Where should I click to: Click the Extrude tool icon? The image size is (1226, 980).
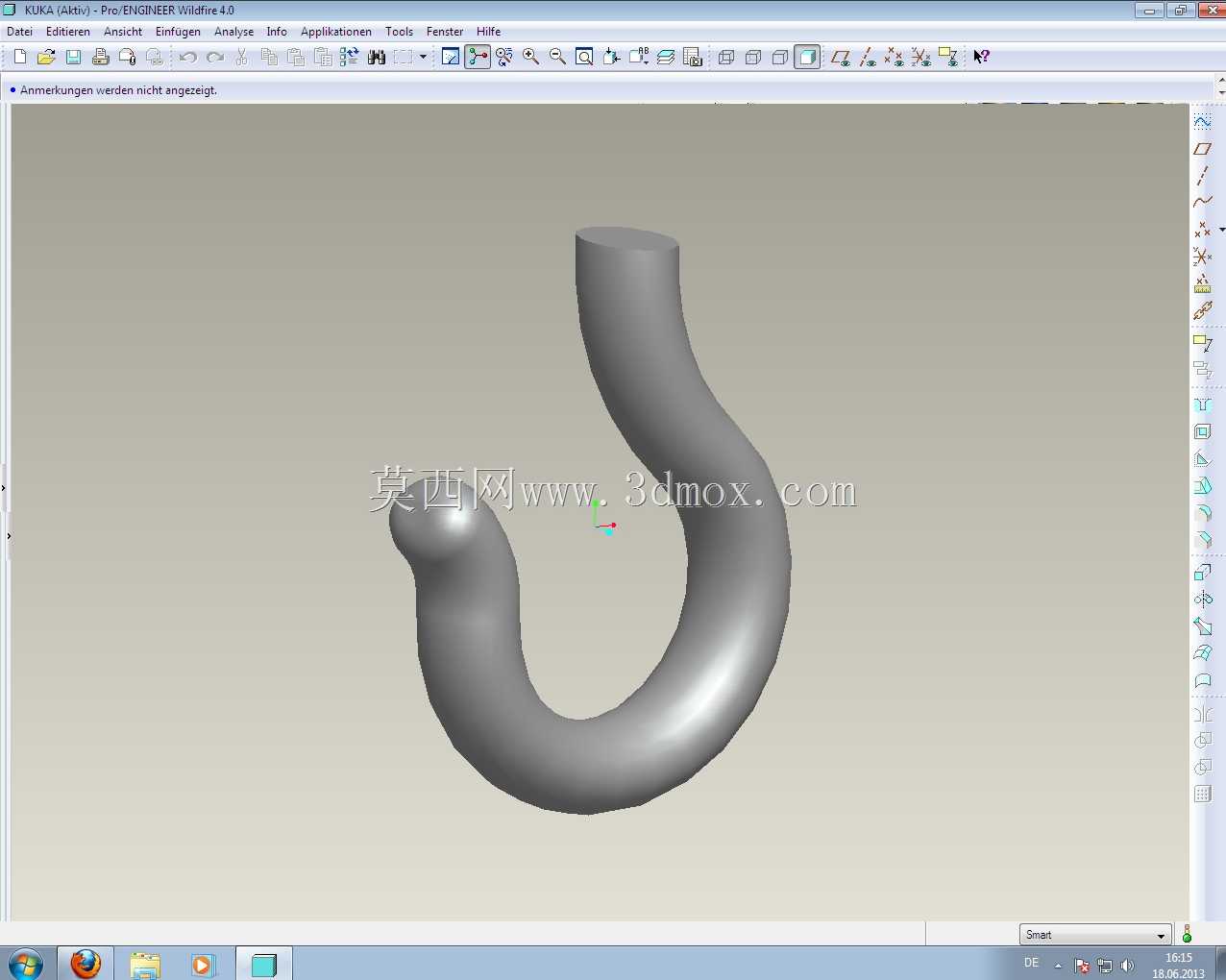pyautogui.click(x=1202, y=573)
